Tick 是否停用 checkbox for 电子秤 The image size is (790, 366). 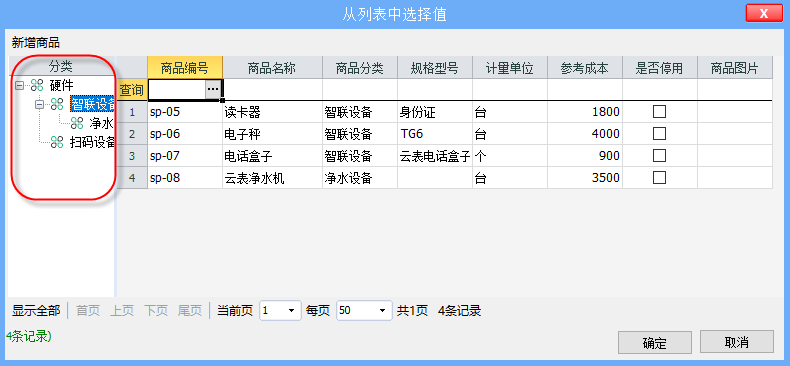click(x=660, y=134)
